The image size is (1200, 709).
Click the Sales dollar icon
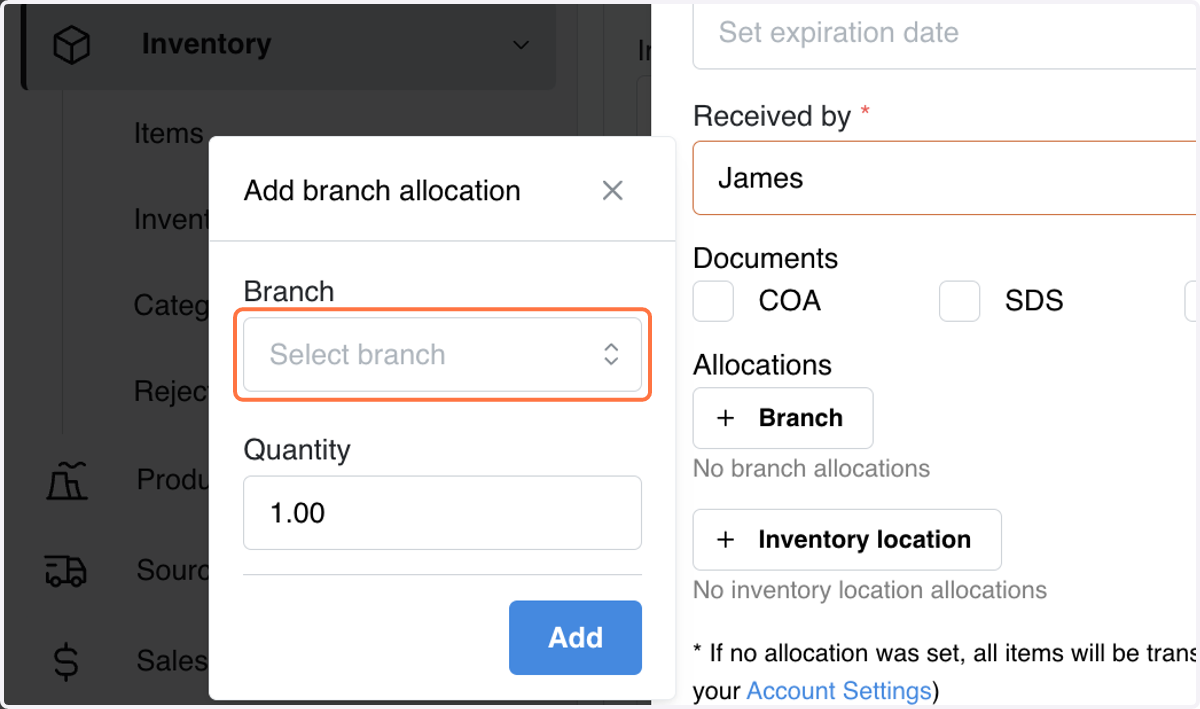point(66,661)
